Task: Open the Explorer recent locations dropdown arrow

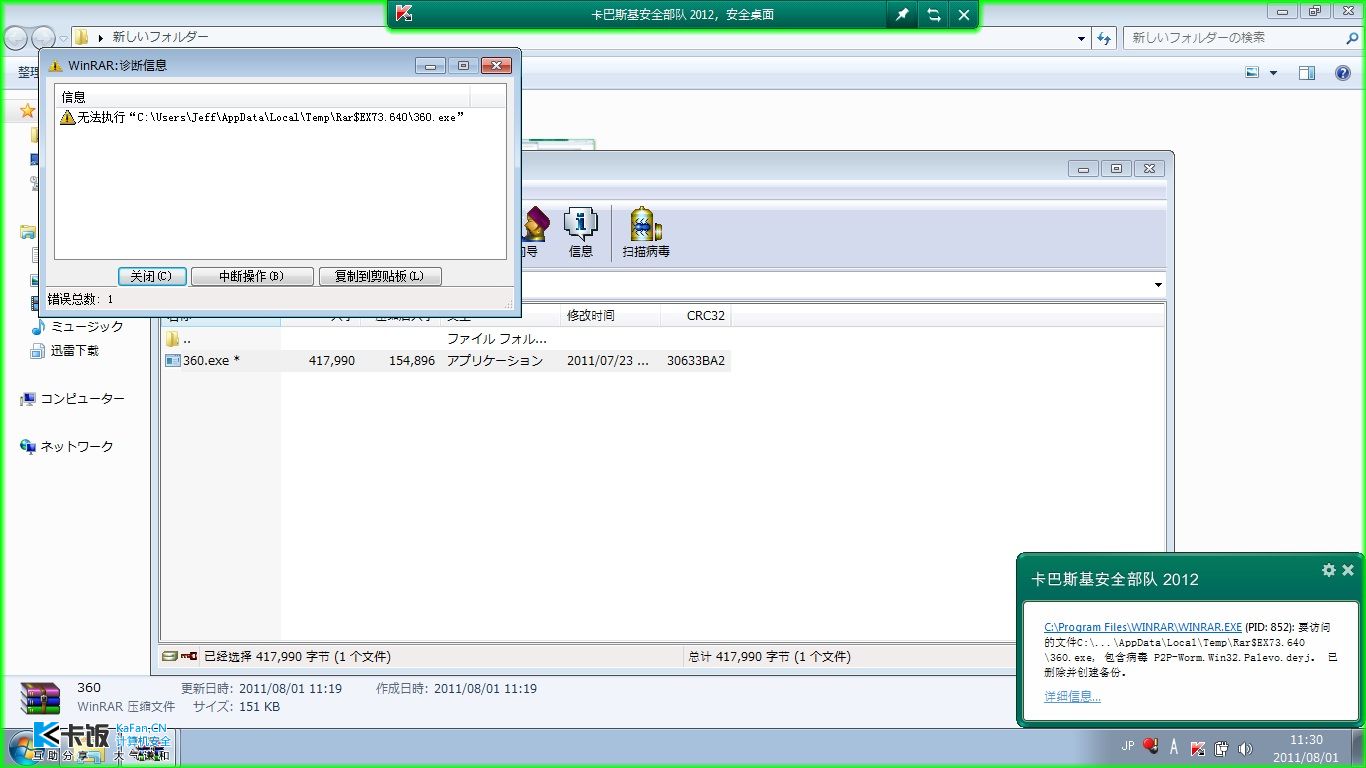Action: coord(63,39)
